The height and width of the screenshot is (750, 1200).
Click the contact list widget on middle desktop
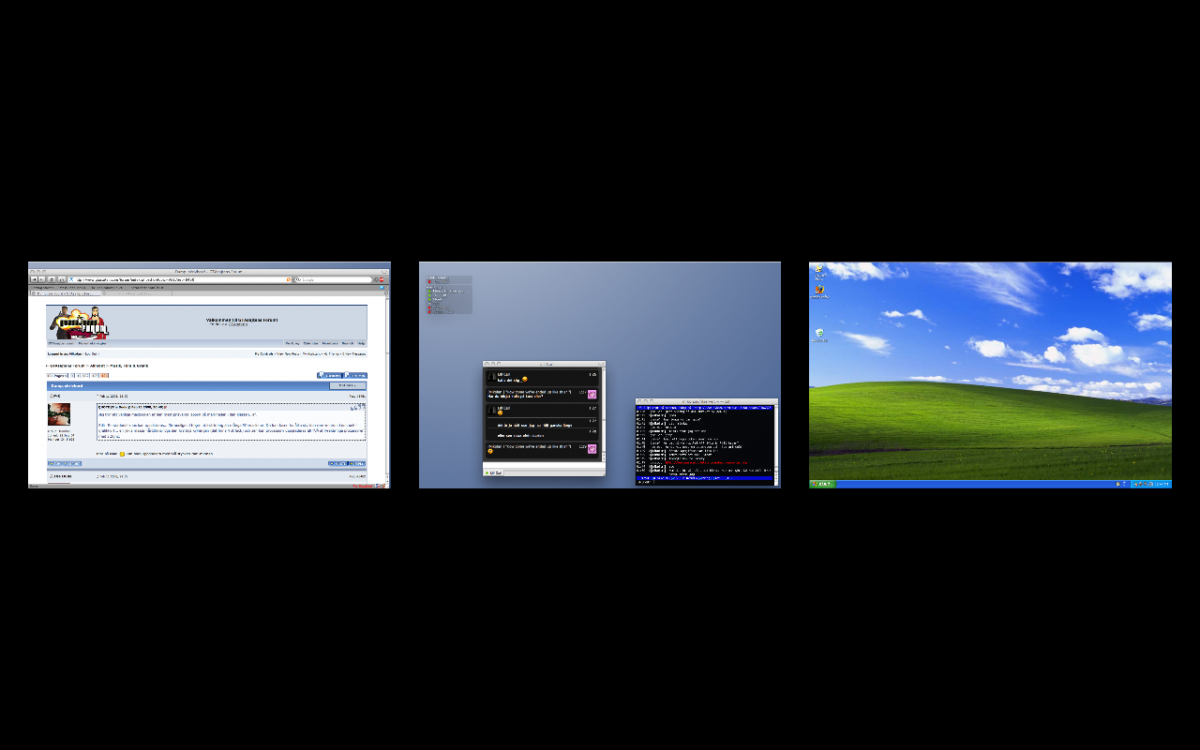[x=448, y=295]
